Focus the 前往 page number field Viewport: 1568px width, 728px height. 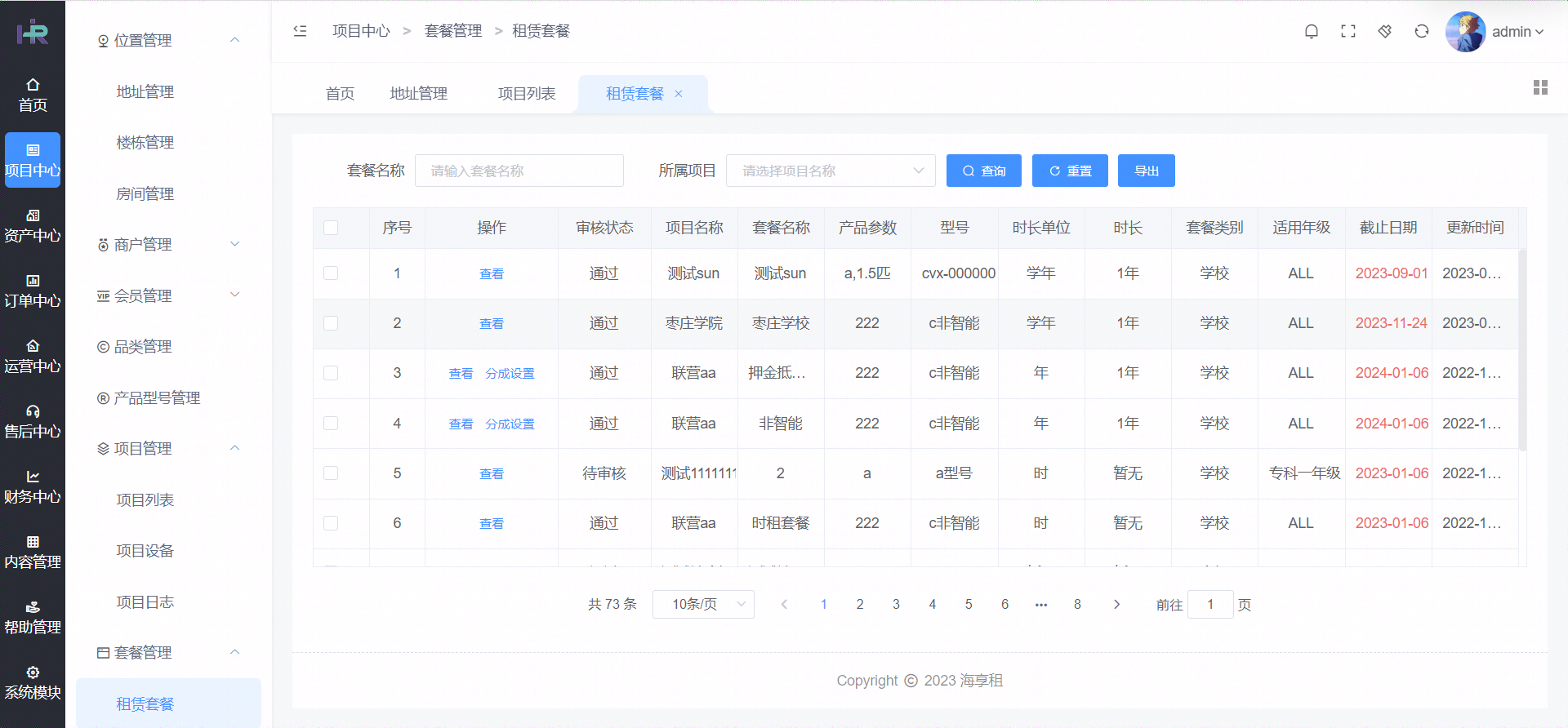click(1210, 604)
